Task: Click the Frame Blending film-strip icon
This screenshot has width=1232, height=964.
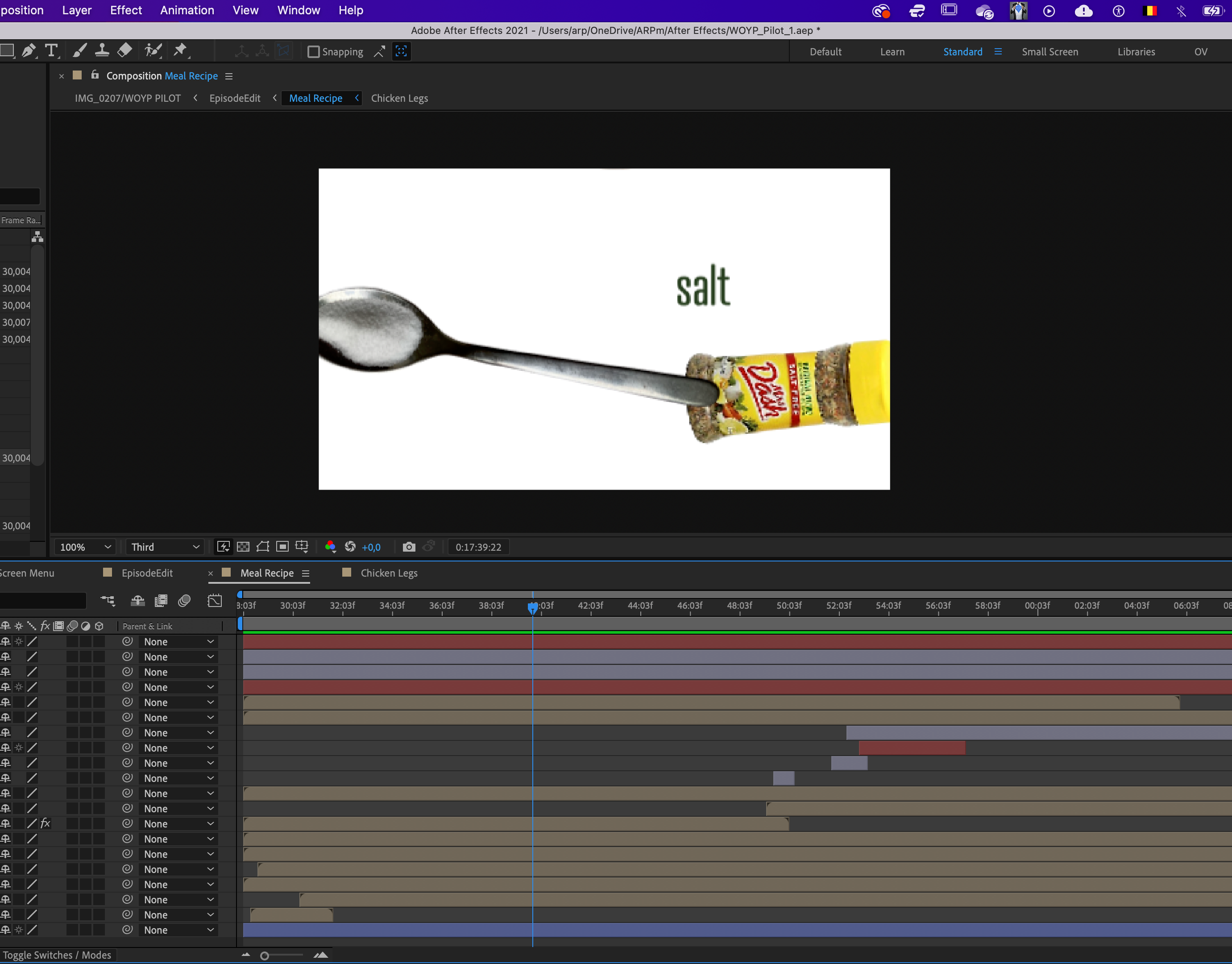Action: (161, 601)
